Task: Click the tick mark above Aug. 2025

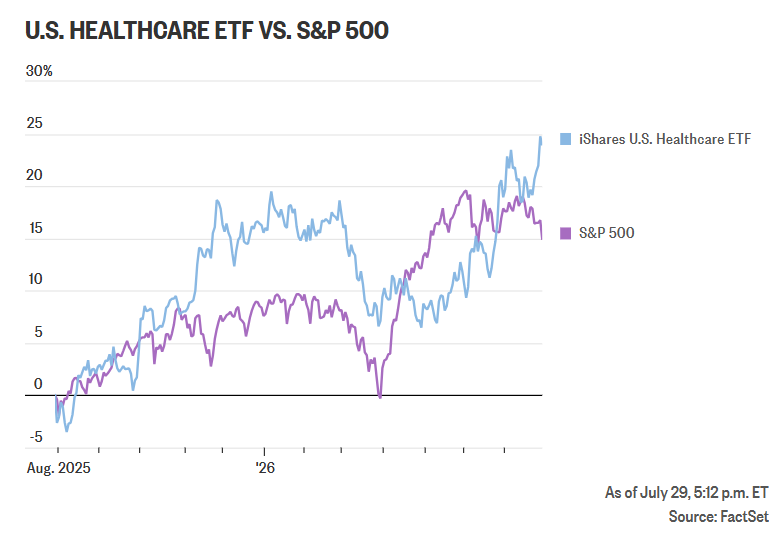Action: [x=58, y=450]
